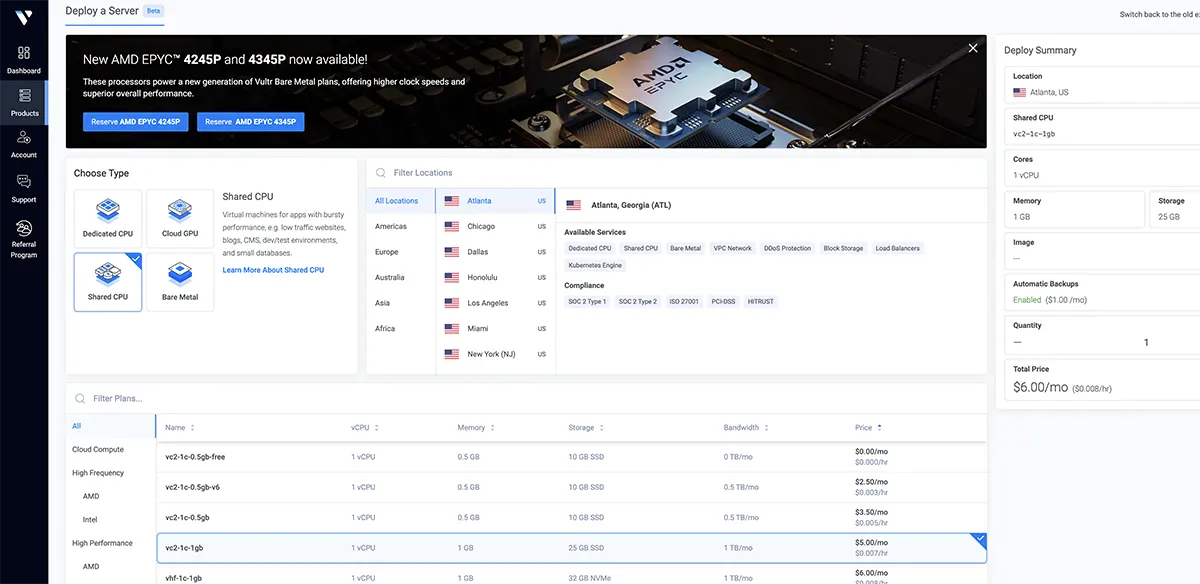Click the DDoS Protection service tag
Image resolution: width=1200 pixels, height=584 pixels.
click(x=788, y=248)
